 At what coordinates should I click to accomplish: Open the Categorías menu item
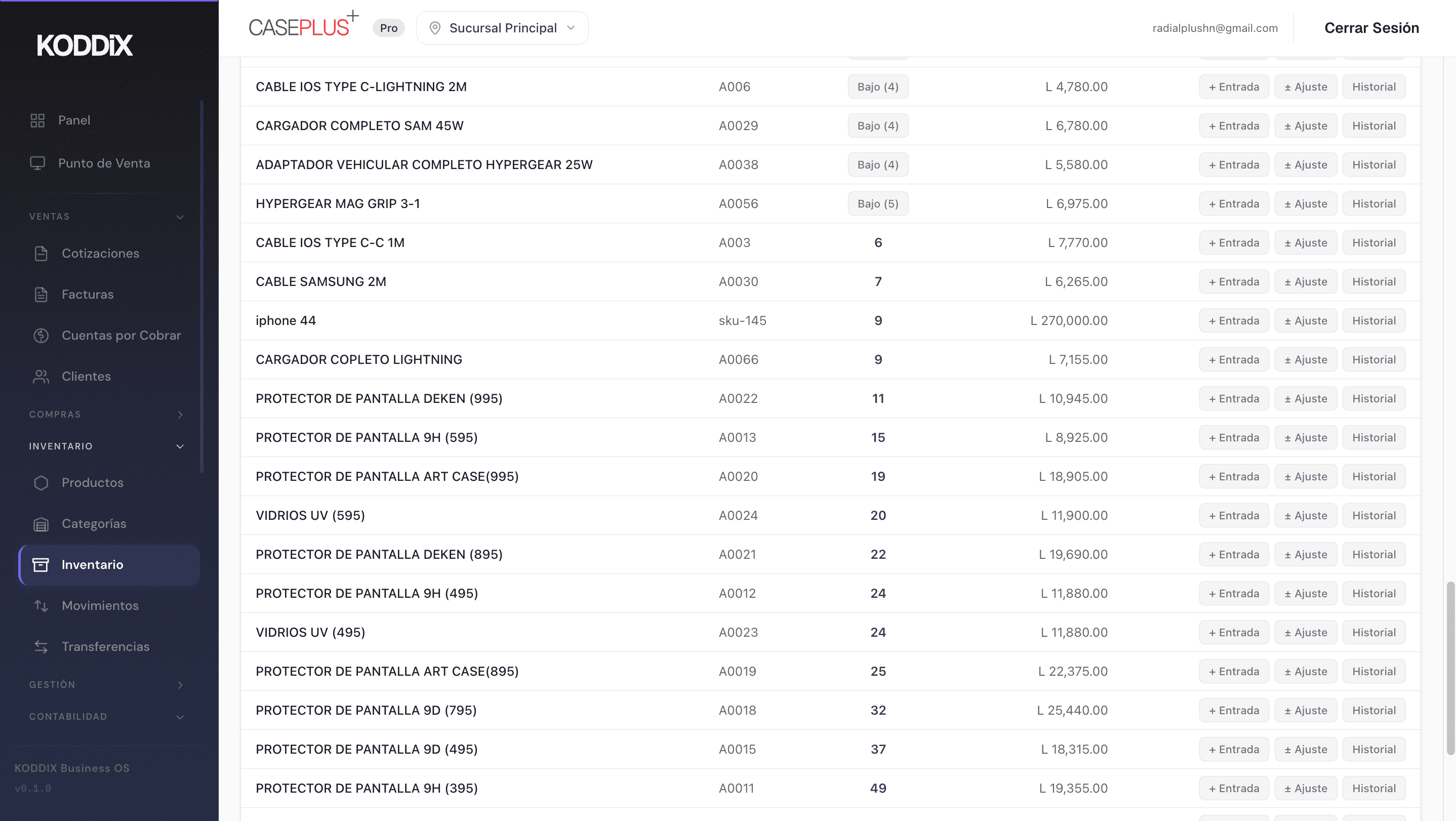click(x=94, y=524)
